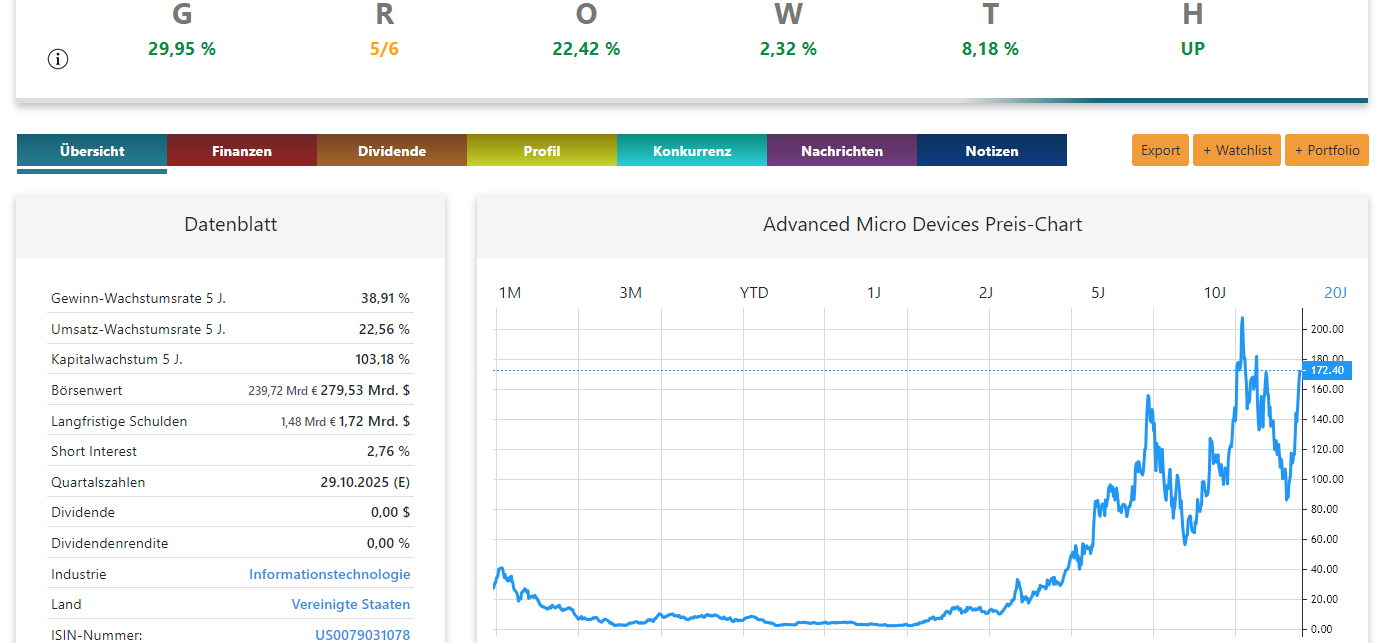Switch to the Notizen tab
1383x643 pixels.
(x=992, y=151)
